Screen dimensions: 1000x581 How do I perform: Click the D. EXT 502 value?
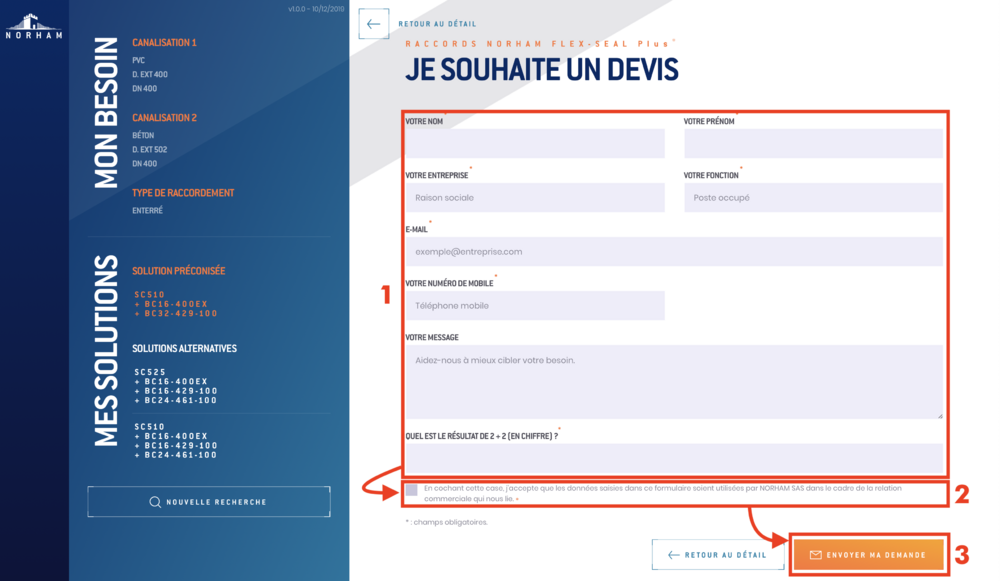pyautogui.click(x=150, y=150)
